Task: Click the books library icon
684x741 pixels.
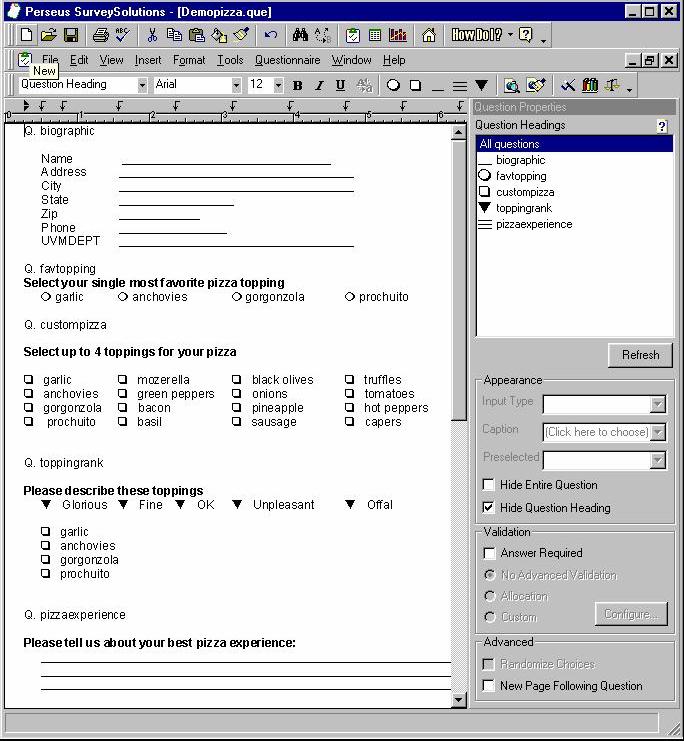Action: [590, 86]
